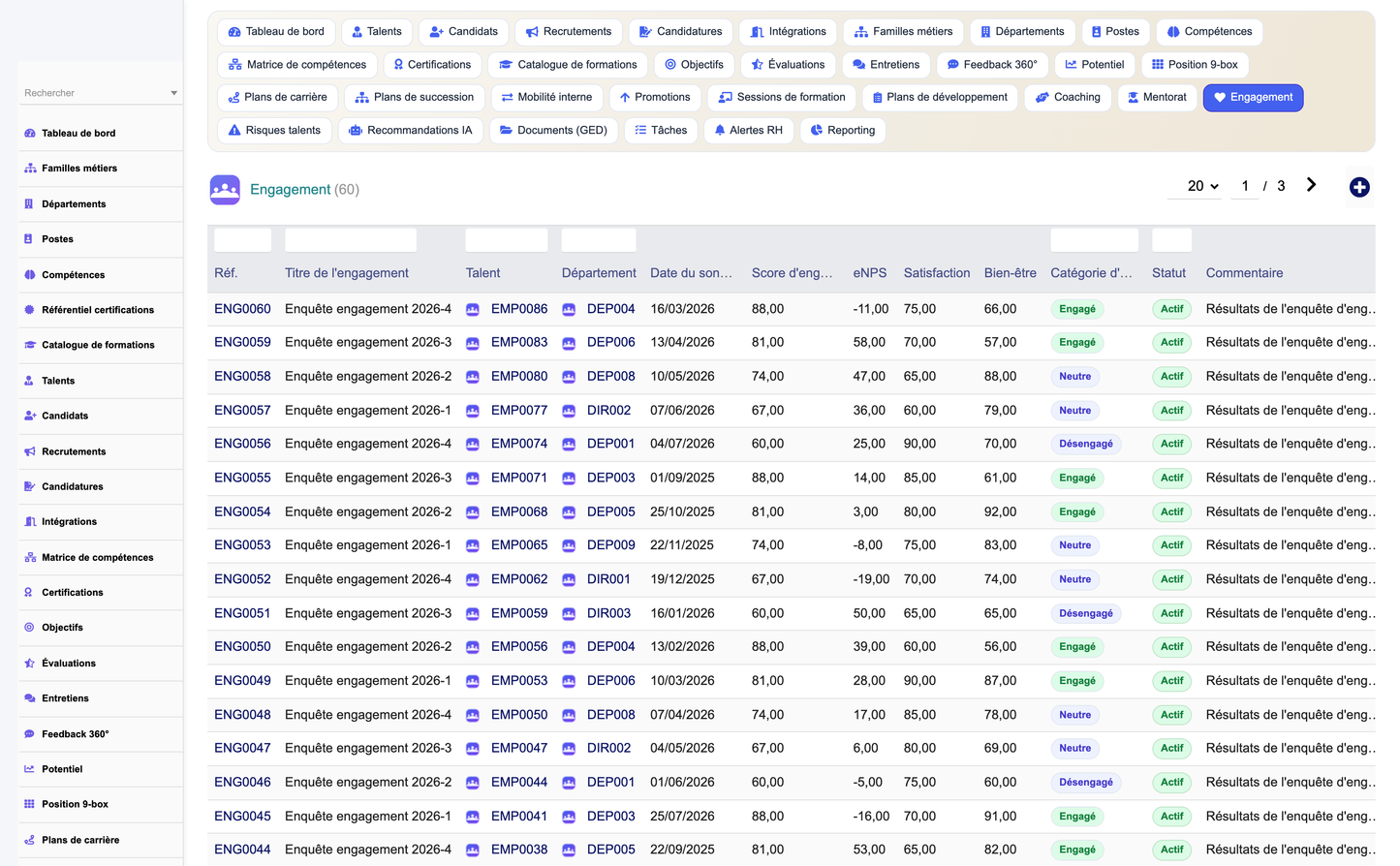
Task: Sort by the Satisfaction column header
Action: (937, 273)
